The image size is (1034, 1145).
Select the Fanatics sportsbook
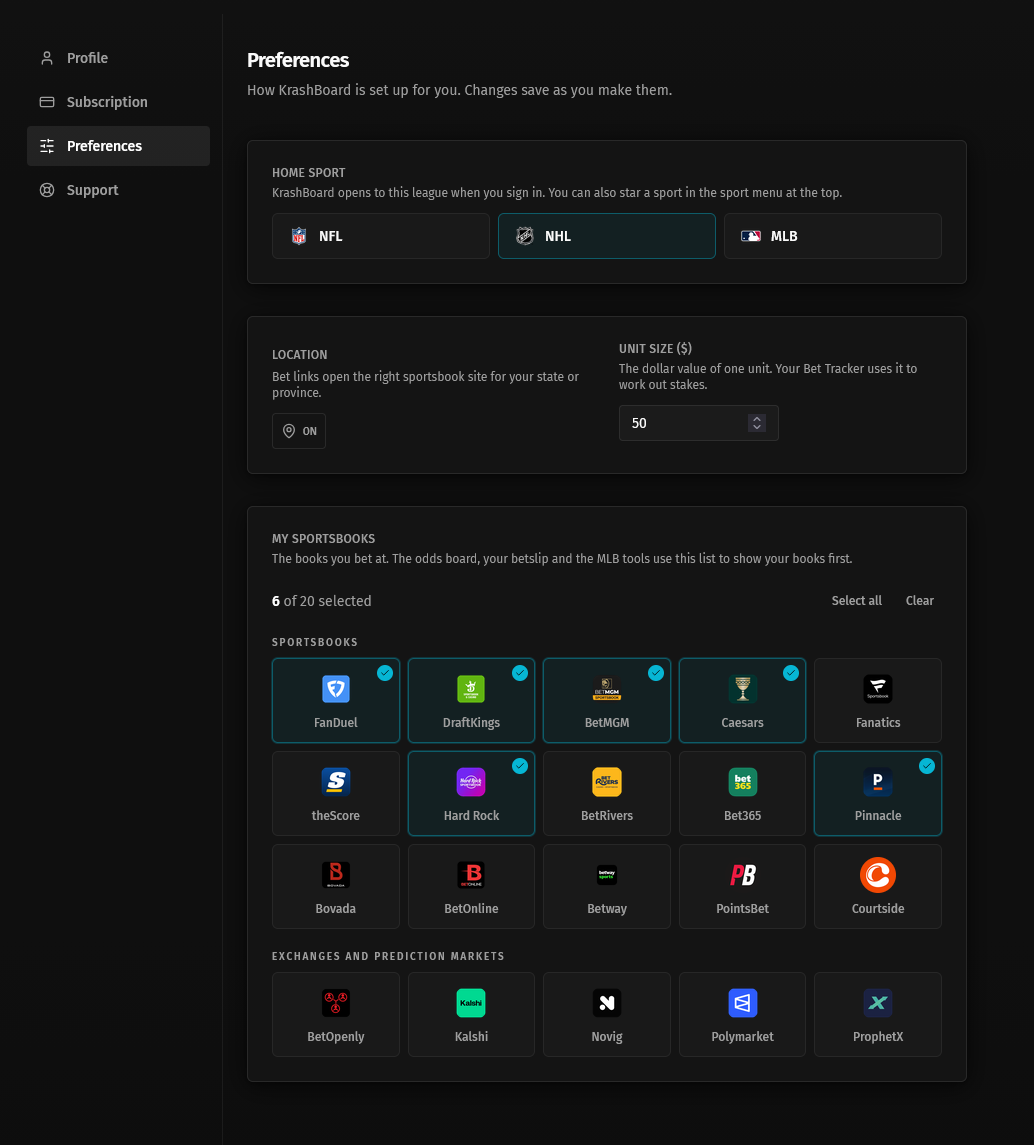[x=878, y=700]
